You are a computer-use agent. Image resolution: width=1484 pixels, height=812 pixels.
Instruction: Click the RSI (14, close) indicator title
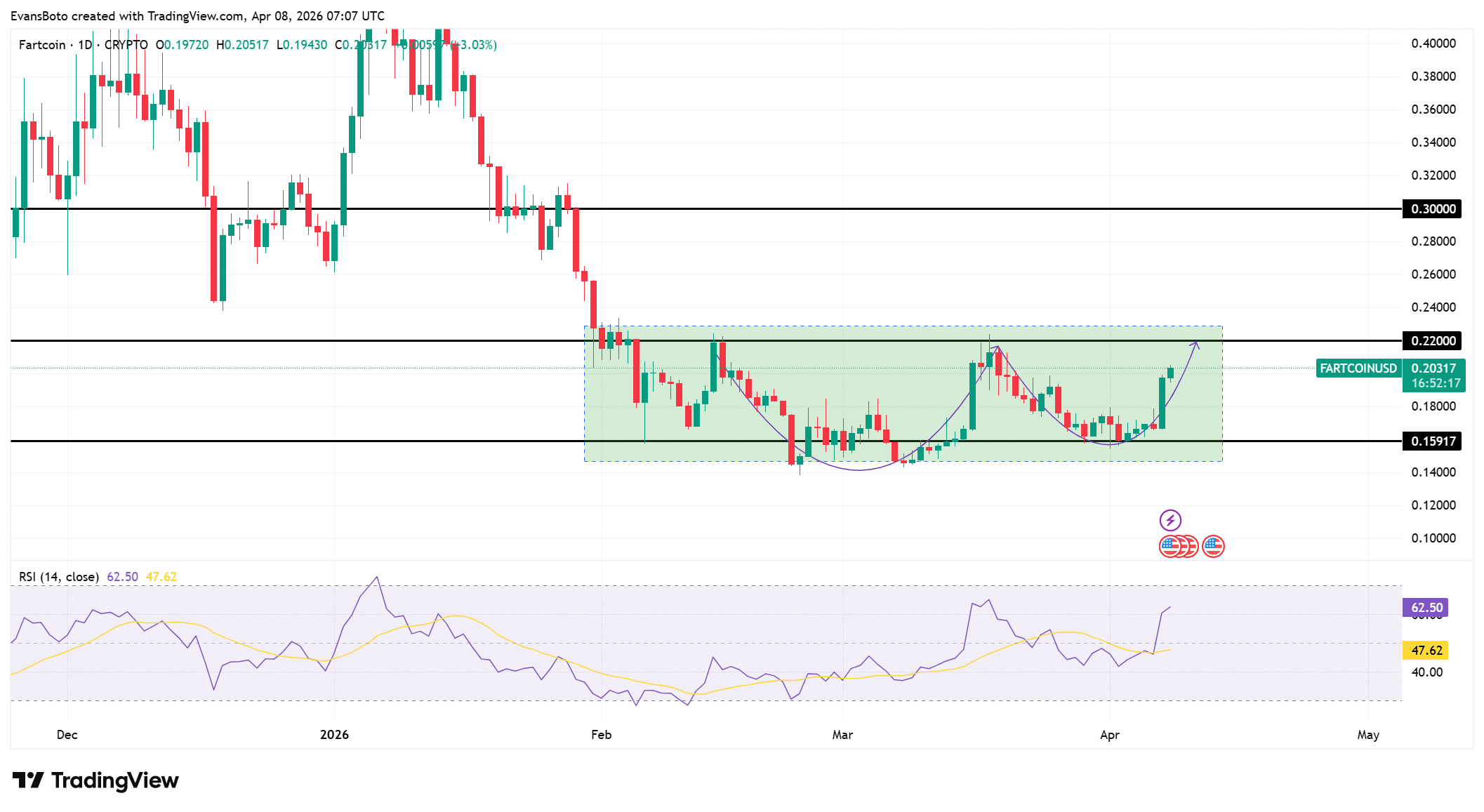tap(58, 576)
